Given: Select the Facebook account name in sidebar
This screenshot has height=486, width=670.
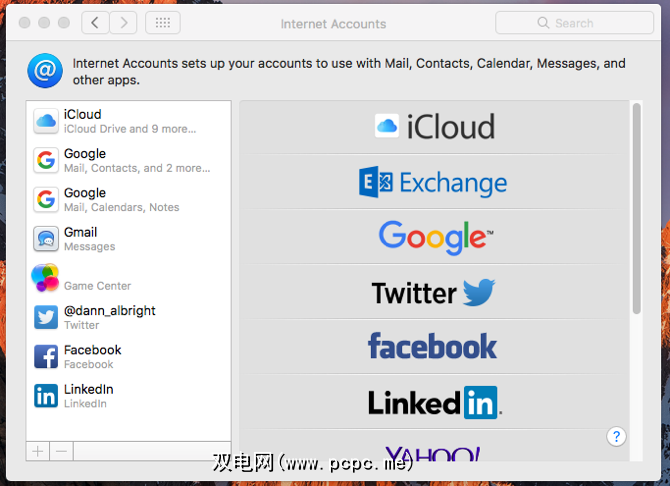Looking at the screenshot, I should point(92,350).
